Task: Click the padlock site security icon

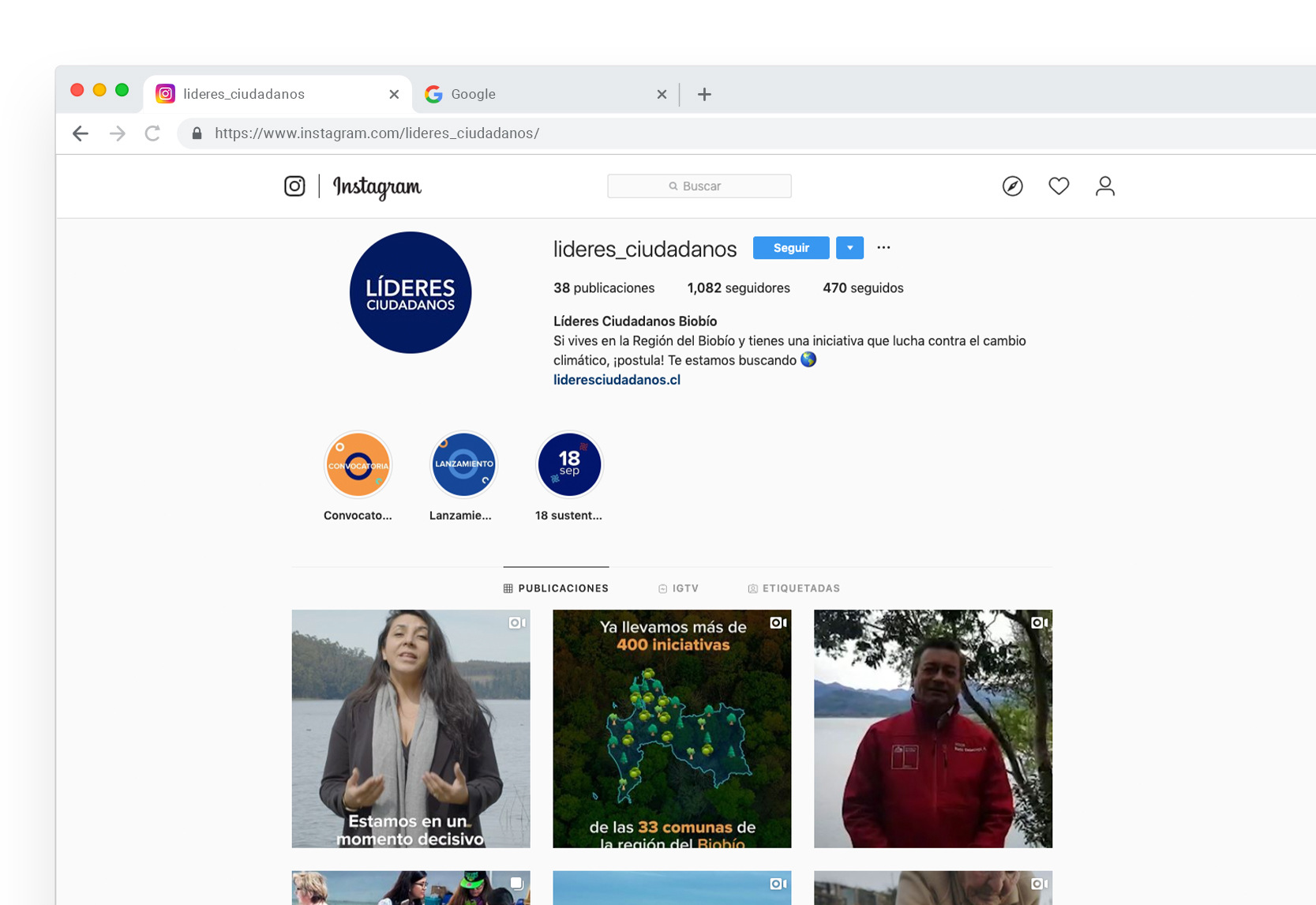Action: tap(197, 133)
